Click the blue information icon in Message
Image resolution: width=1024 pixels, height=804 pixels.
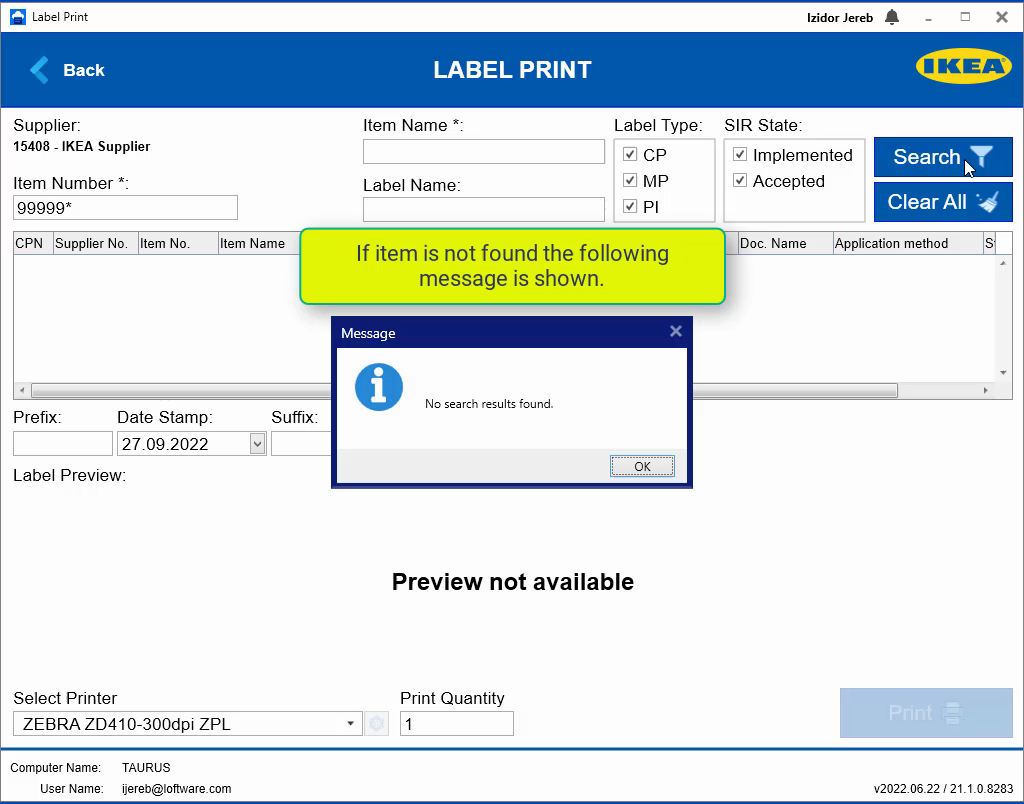(x=379, y=387)
